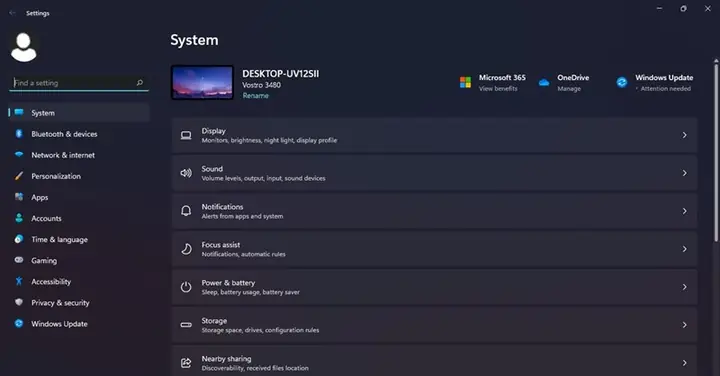The height and width of the screenshot is (376, 720).
Task: Click the Vostro 3480 model text
Action: (x=261, y=85)
